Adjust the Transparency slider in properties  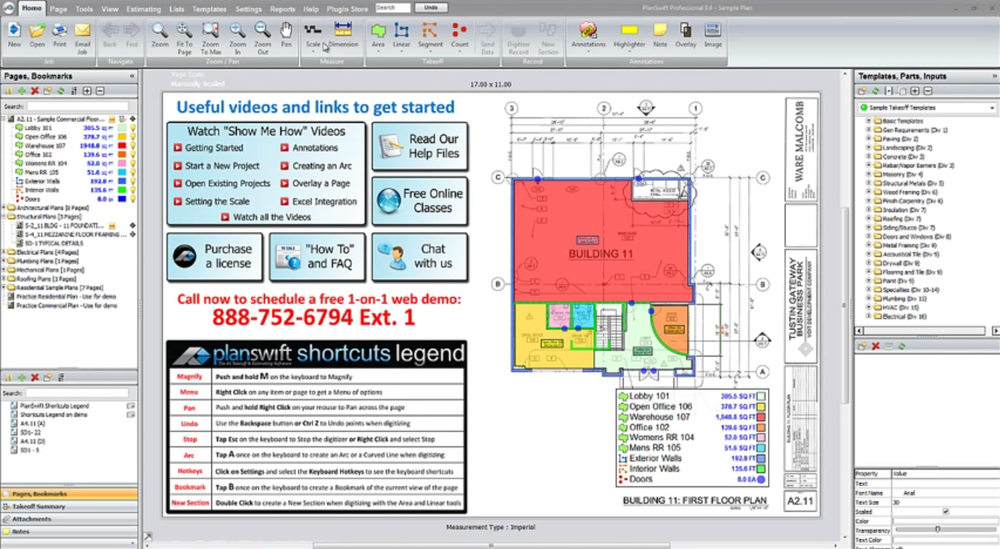click(x=937, y=528)
